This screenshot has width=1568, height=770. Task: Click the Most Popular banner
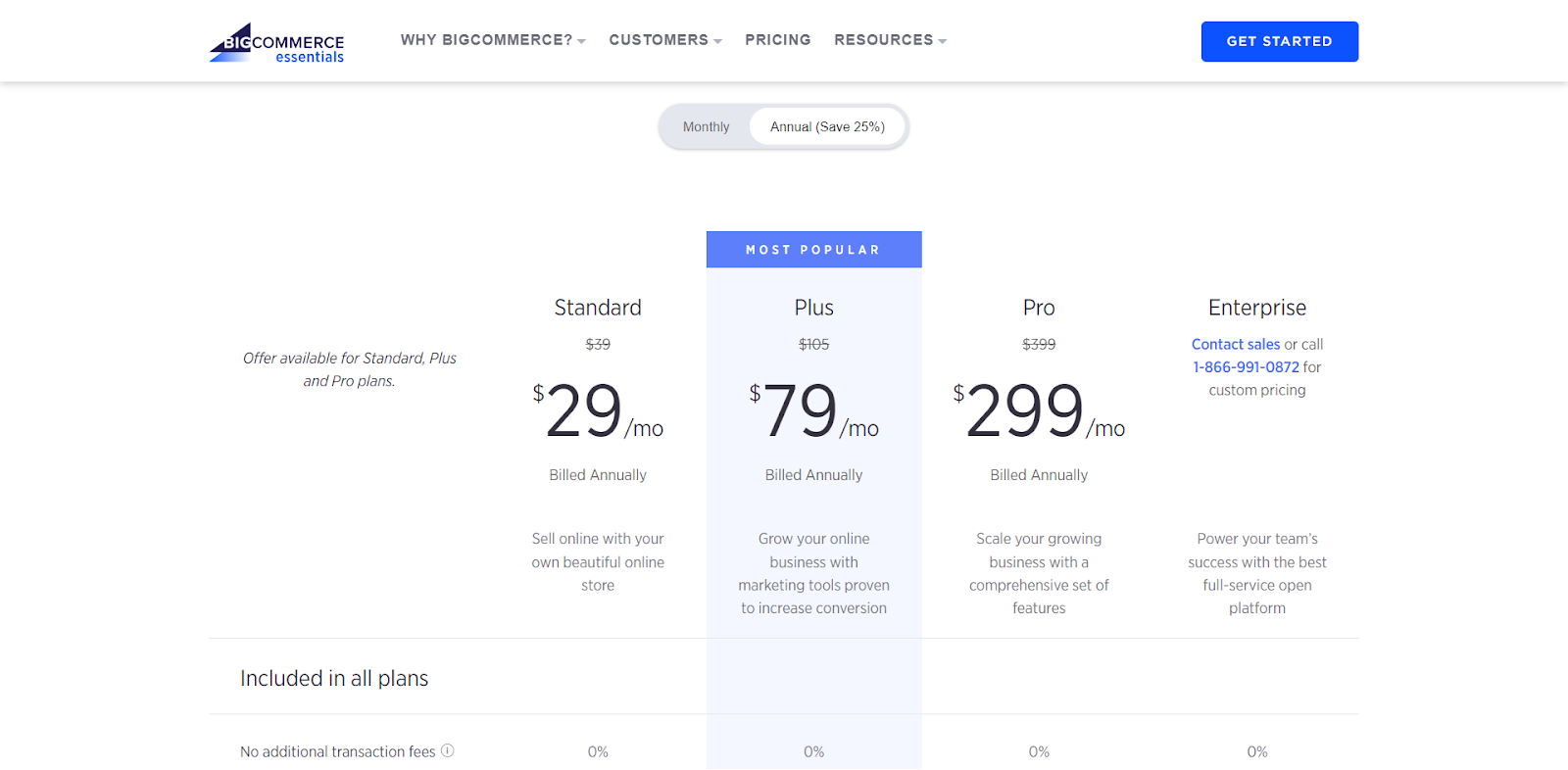click(814, 250)
